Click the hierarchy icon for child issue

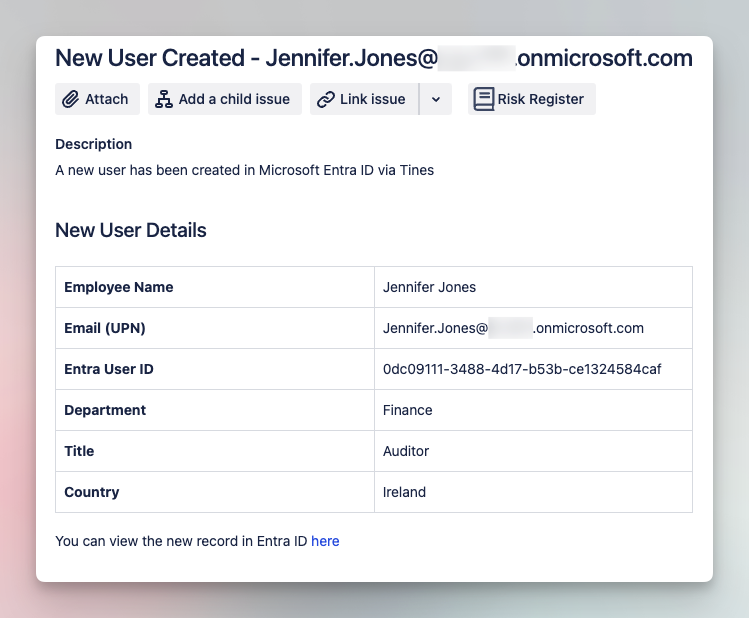pos(164,99)
